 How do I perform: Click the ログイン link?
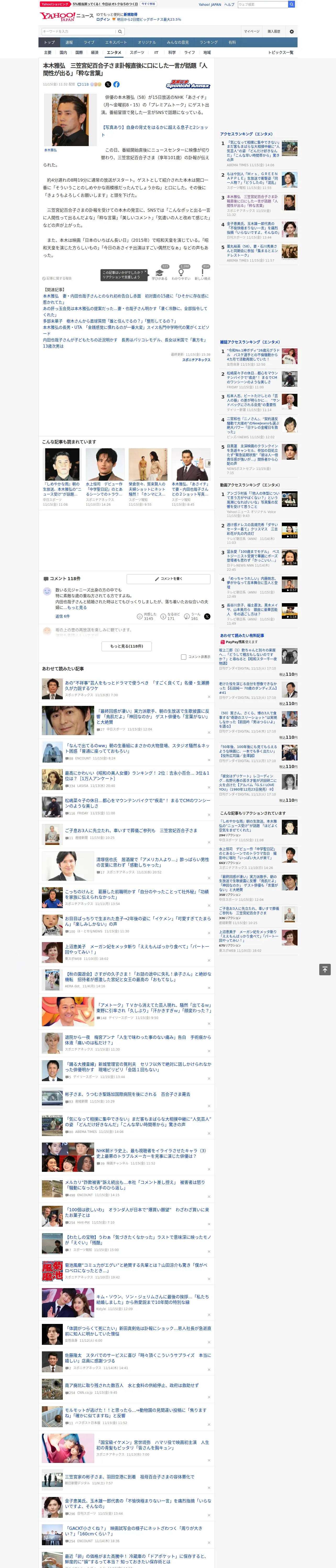103,20
